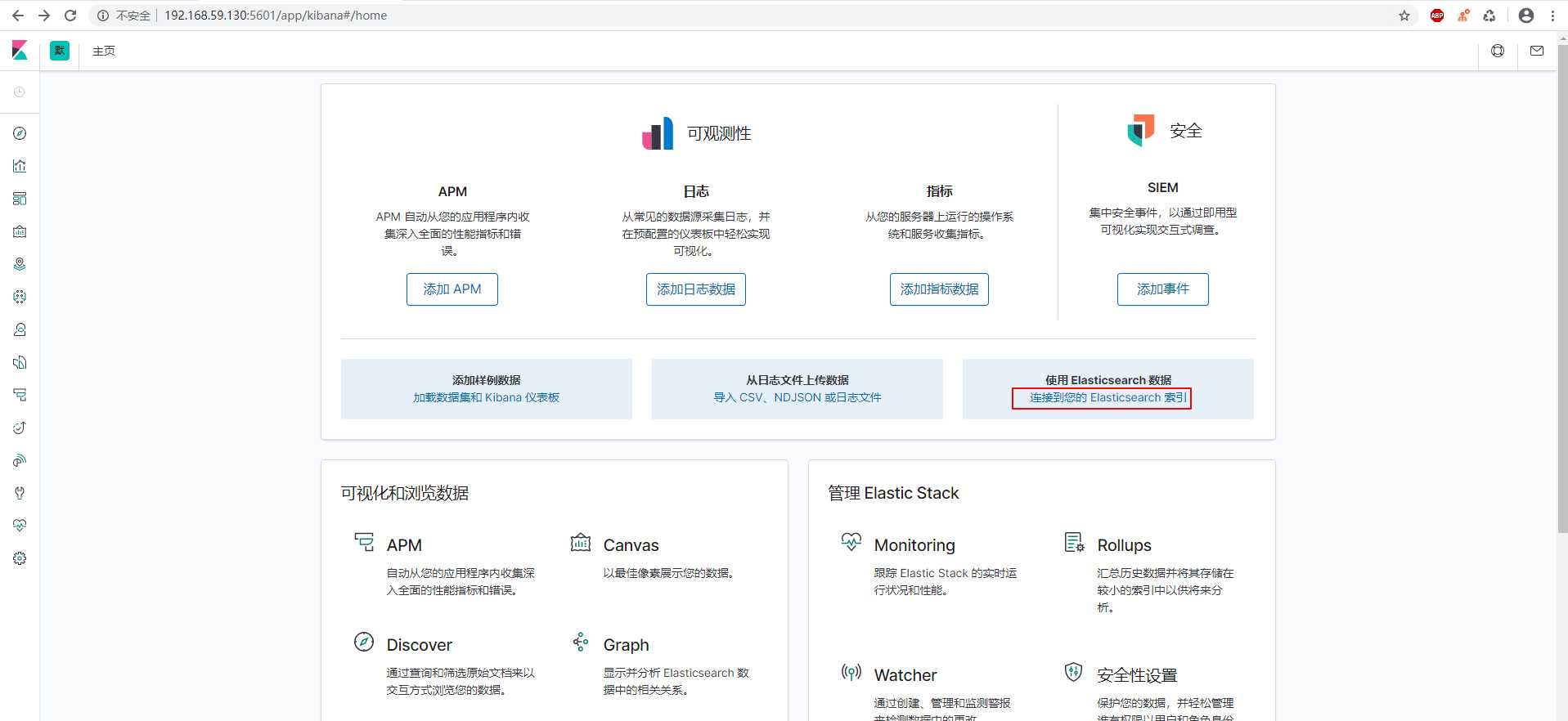Open Metrics icon in sidebar
Image resolution: width=1568 pixels, height=721 pixels.
pos(20,329)
